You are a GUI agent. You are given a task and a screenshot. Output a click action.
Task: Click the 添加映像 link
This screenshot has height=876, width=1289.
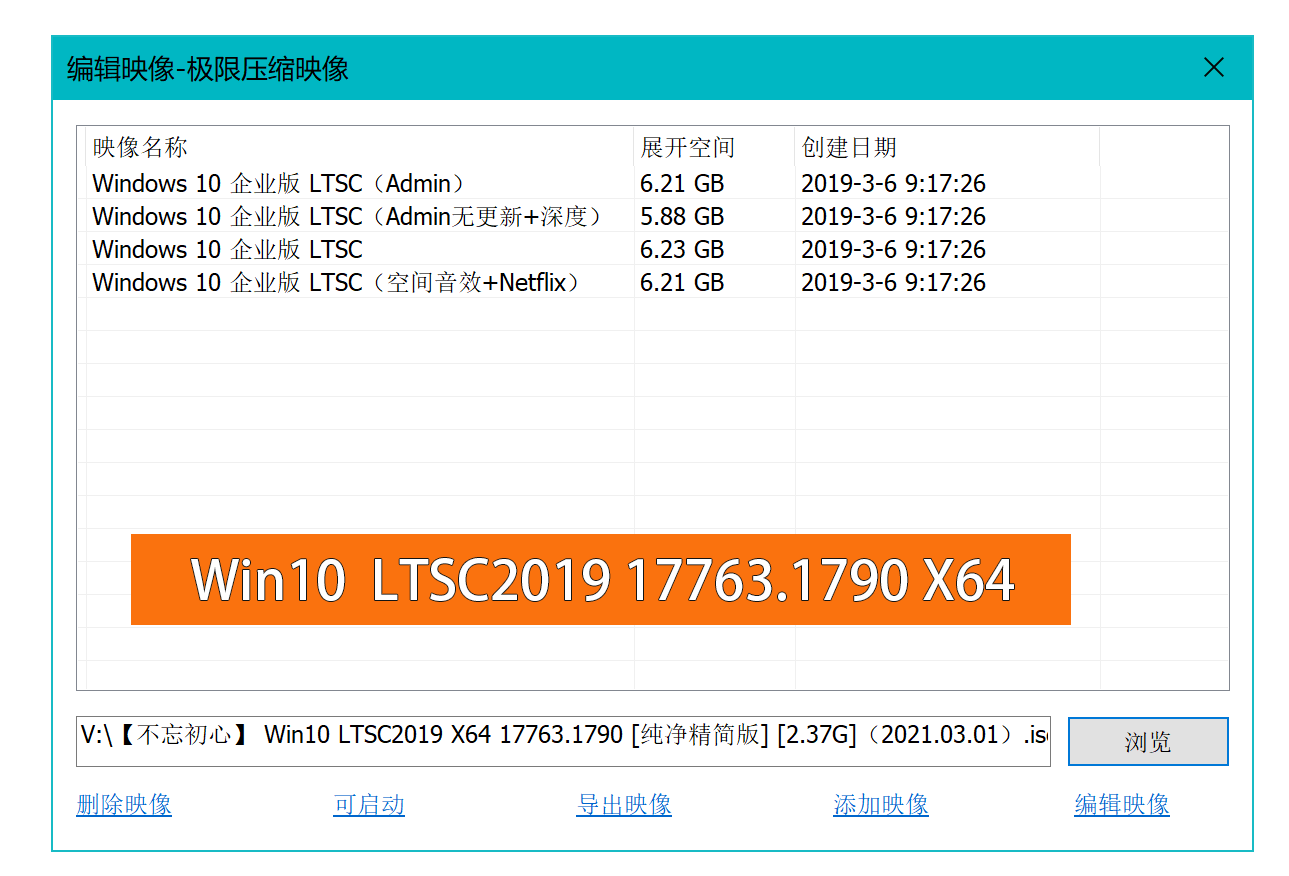click(879, 804)
